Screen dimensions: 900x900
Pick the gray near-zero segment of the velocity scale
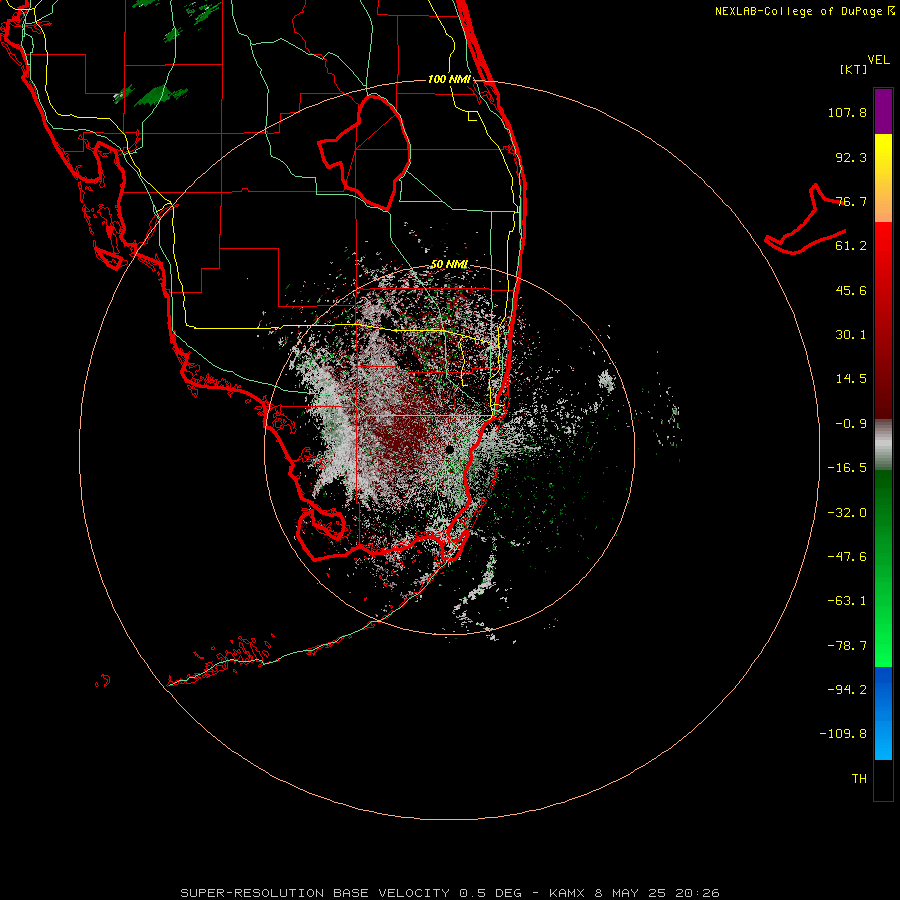pyautogui.click(x=883, y=445)
